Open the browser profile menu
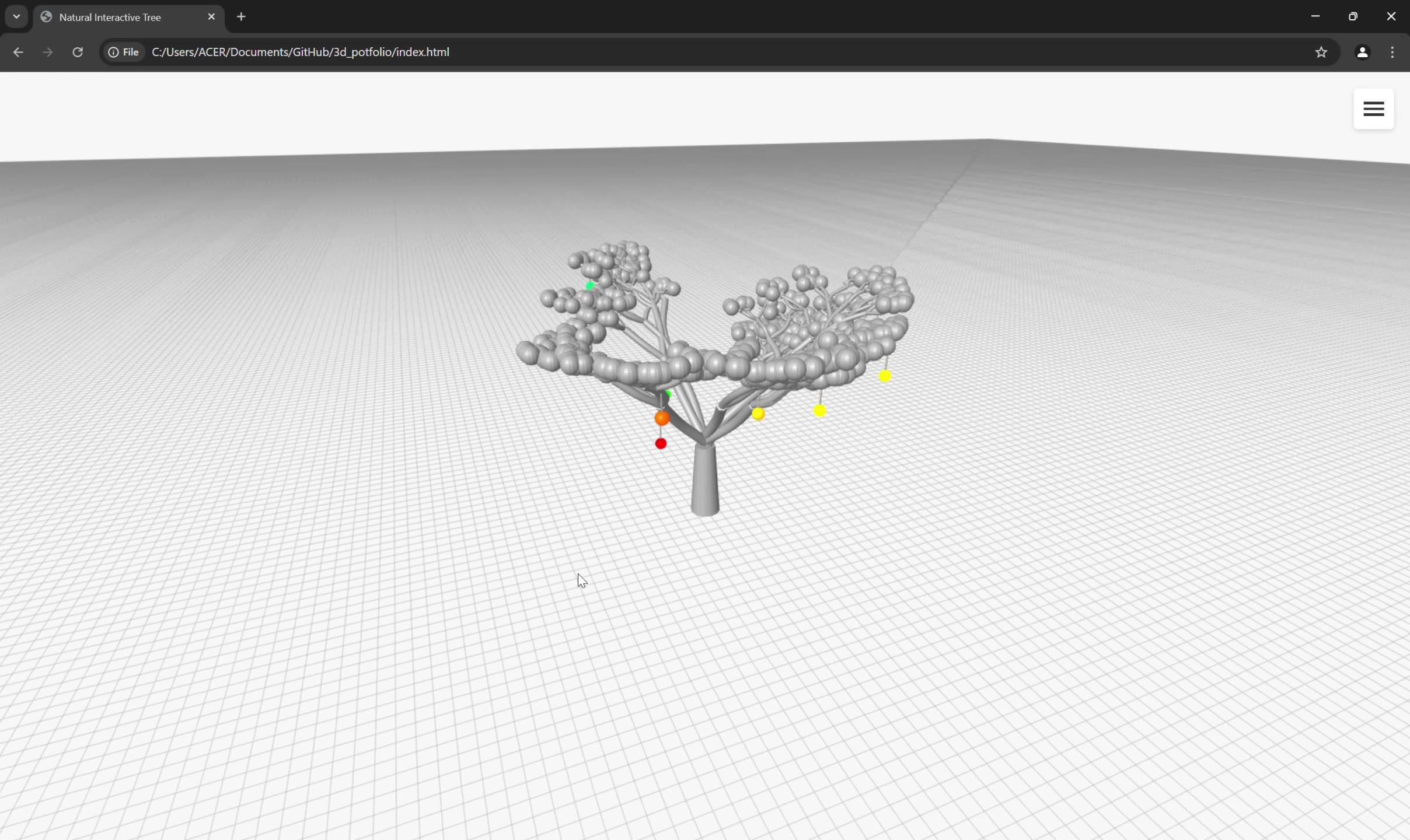Screen dimensions: 1410x840 [1362, 52]
